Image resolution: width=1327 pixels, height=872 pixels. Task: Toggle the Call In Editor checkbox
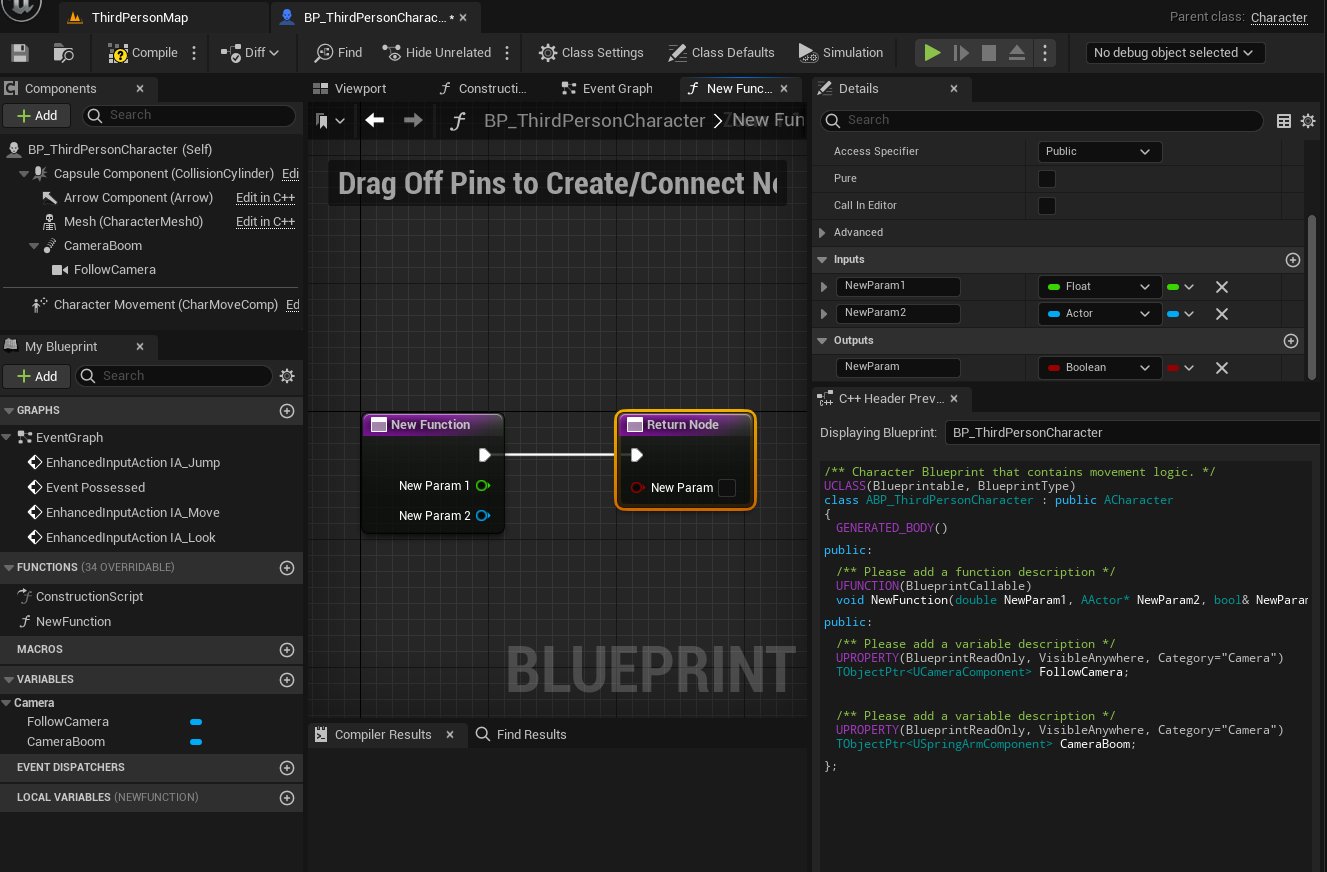1047,206
